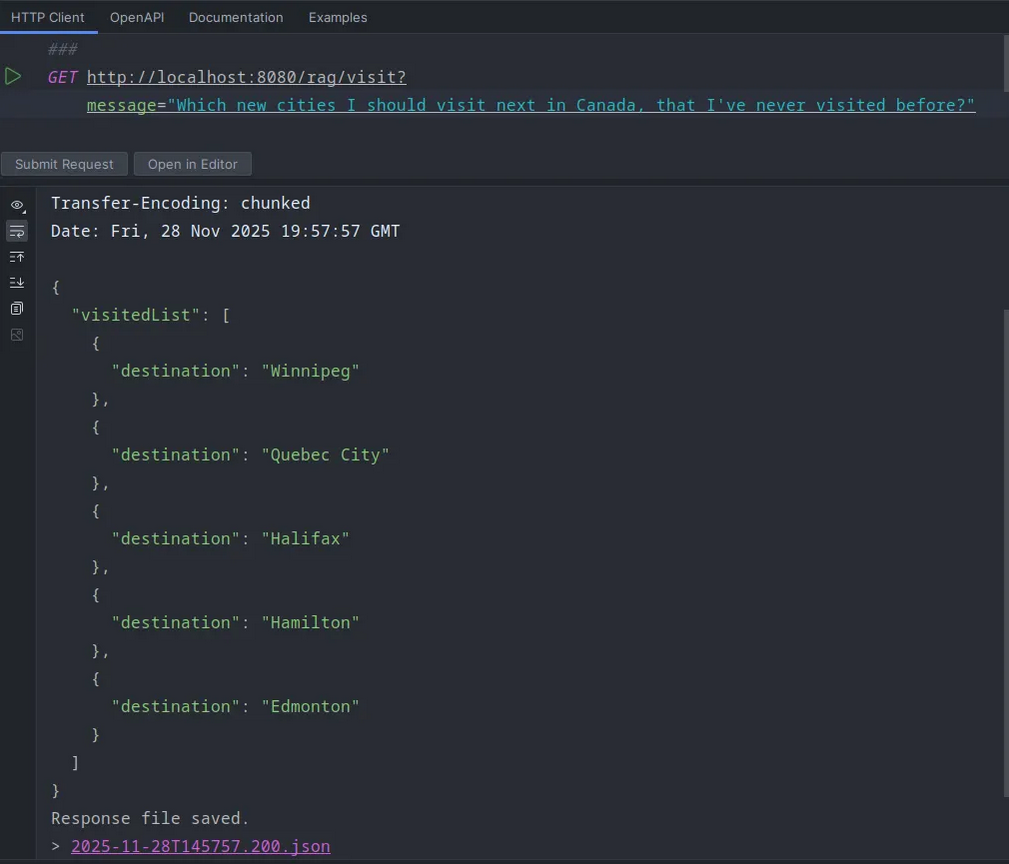
Task: Toggle soft-wrap in the response pane
Action: click(x=17, y=231)
